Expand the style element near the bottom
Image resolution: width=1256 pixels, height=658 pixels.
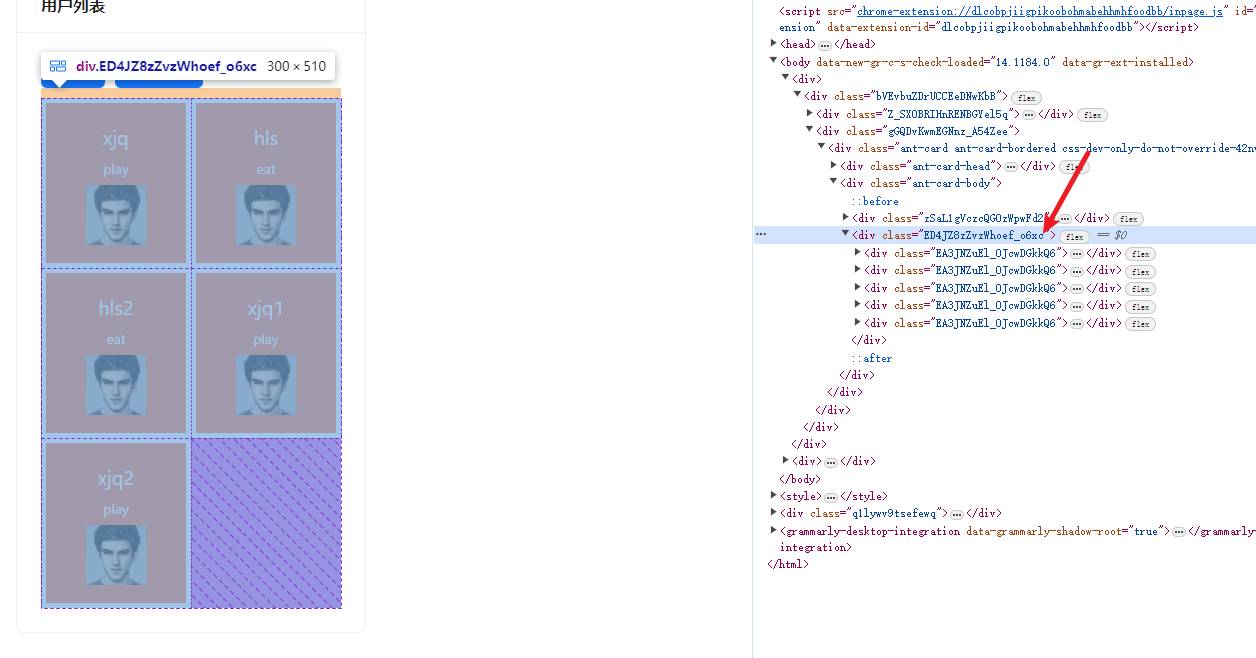click(x=774, y=496)
